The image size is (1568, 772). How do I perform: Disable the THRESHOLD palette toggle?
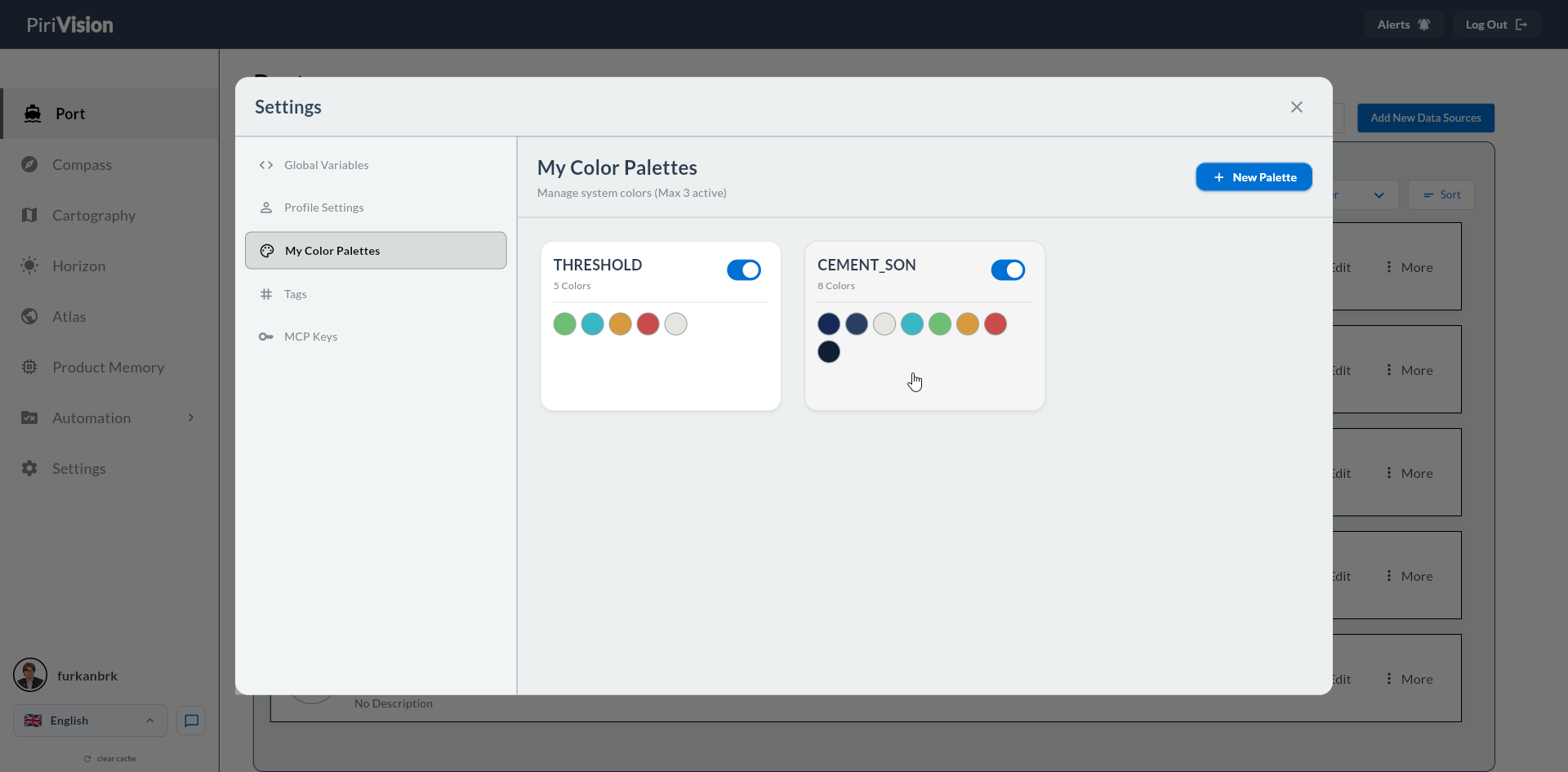coord(744,270)
